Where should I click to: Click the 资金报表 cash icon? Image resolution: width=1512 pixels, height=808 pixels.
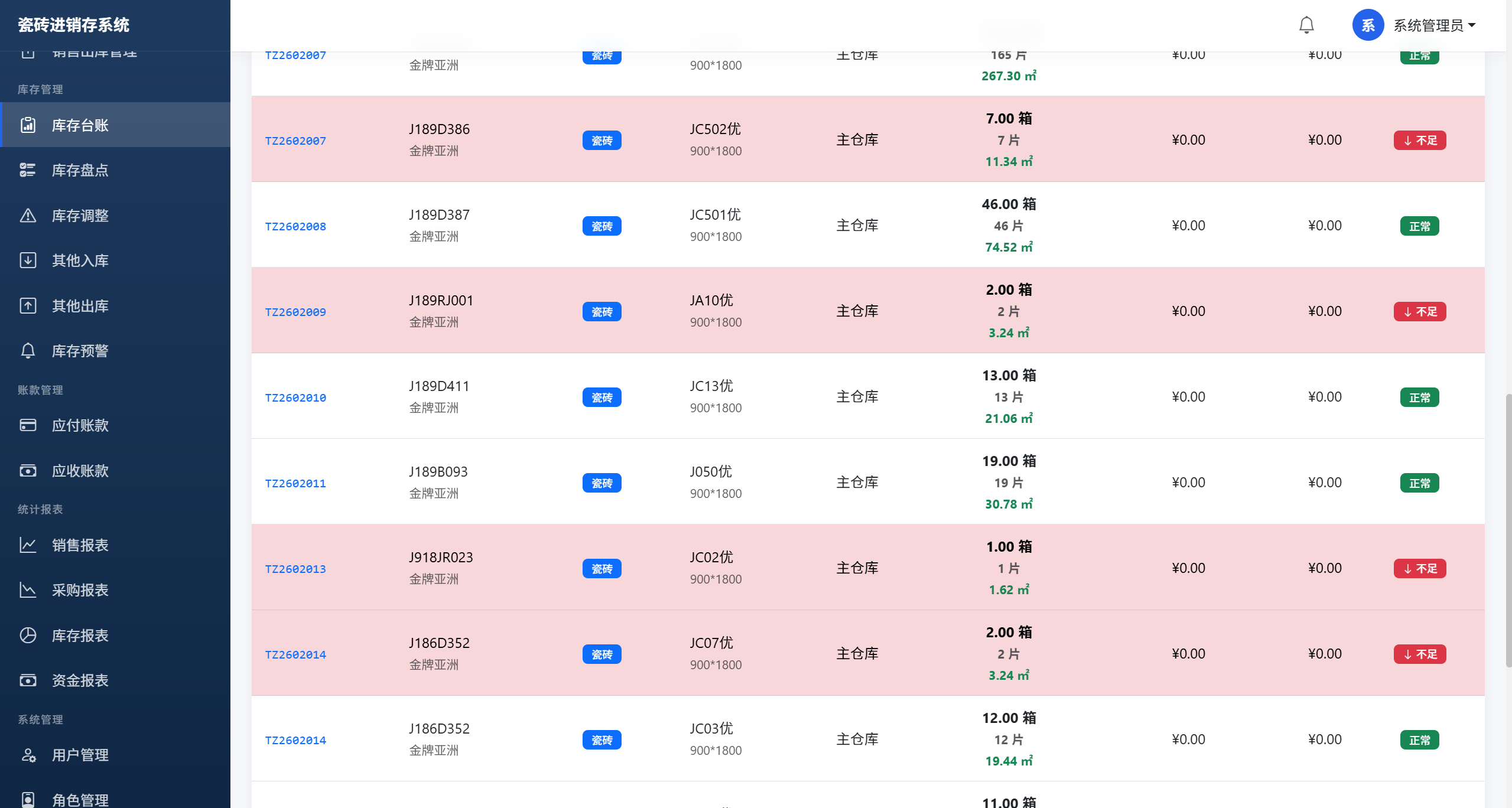[28, 680]
